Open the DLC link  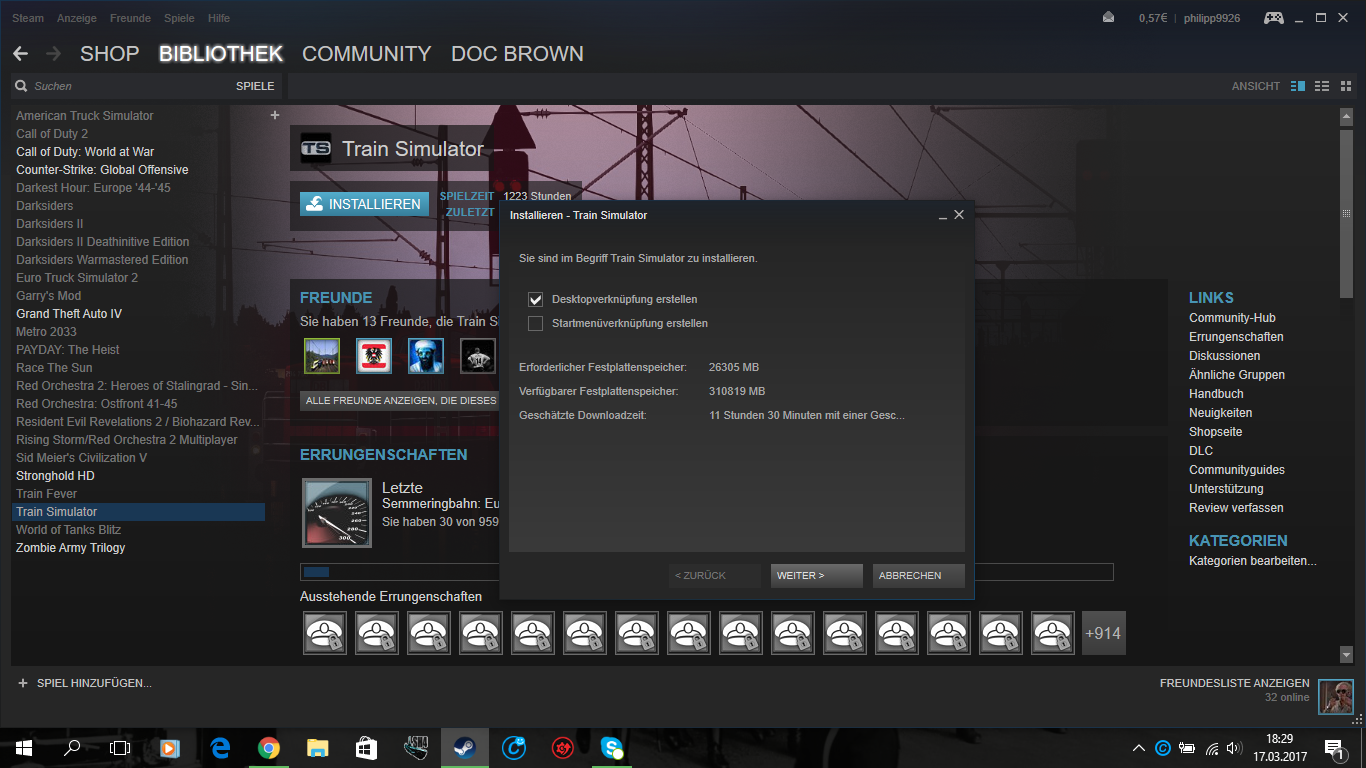tap(1201, 451)
